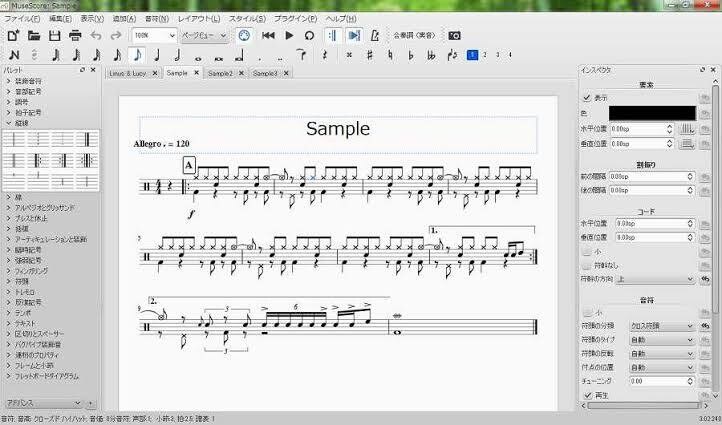Viewport: 722px width, 425px height.
Task: Close the Sample3 tab
Action: pyautogui.click(x=286, y=73)
